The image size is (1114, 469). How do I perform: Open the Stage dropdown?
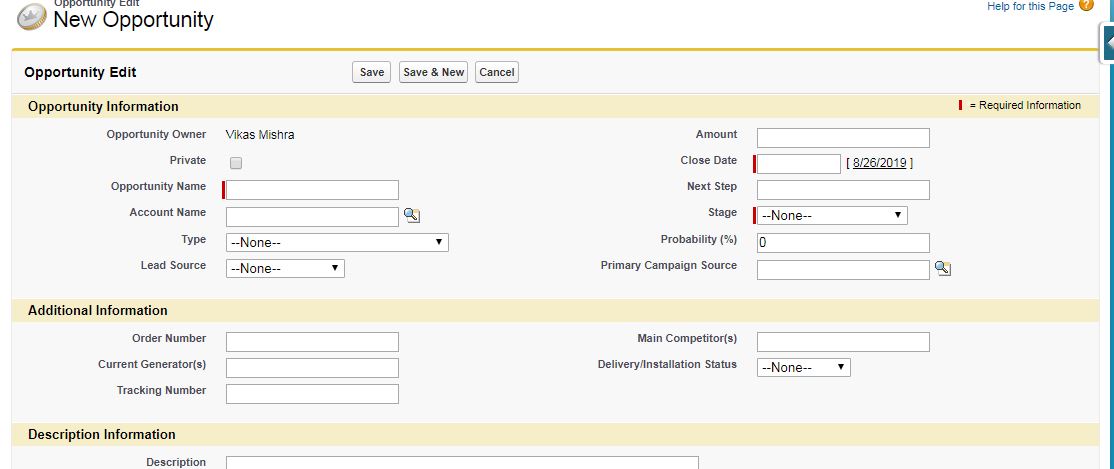click(832, 215)
